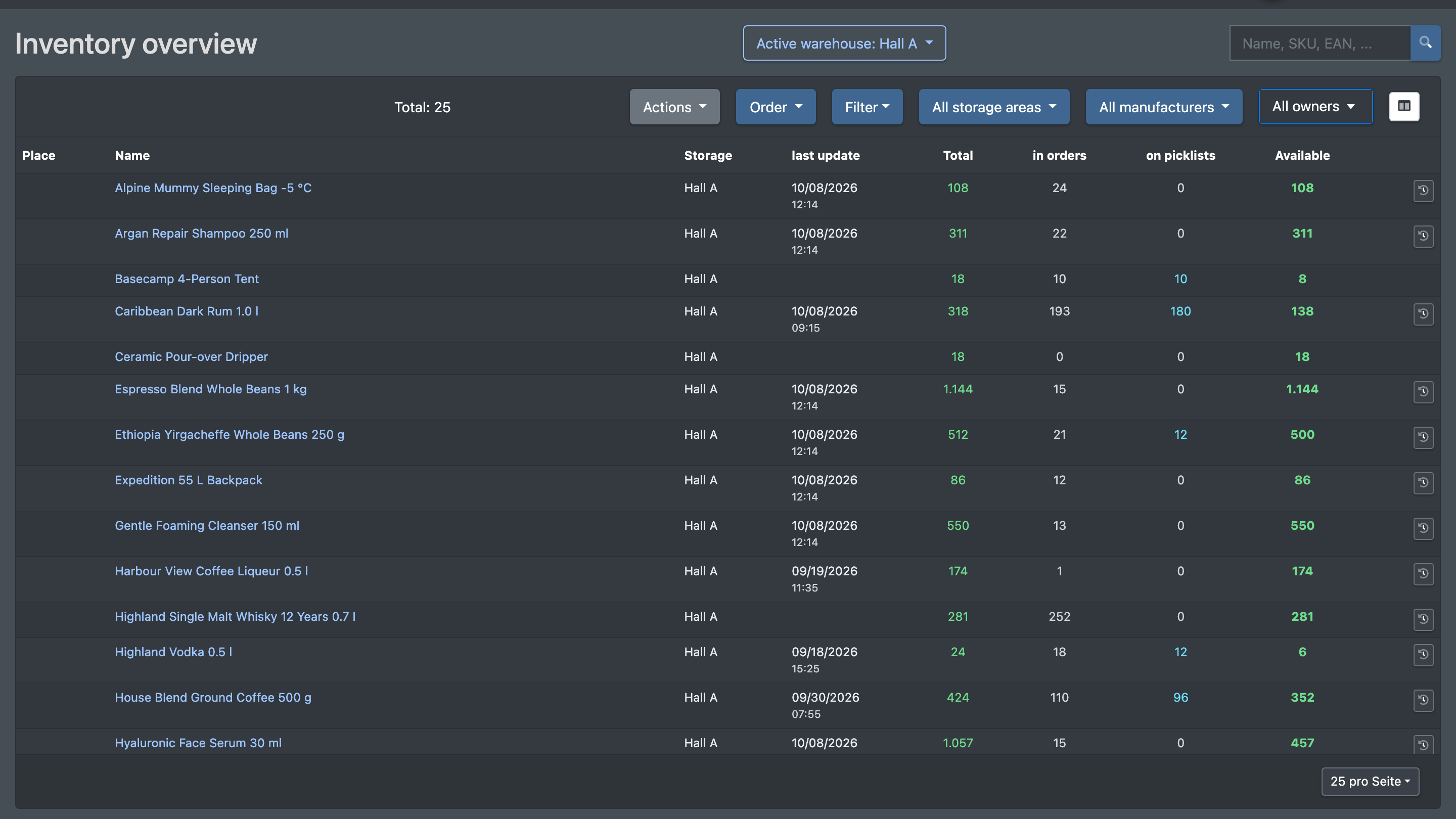This screenshot has width=1456, height=819.
Task: Change the 25 pro Seite page size
Action: tap(1370, 781)
